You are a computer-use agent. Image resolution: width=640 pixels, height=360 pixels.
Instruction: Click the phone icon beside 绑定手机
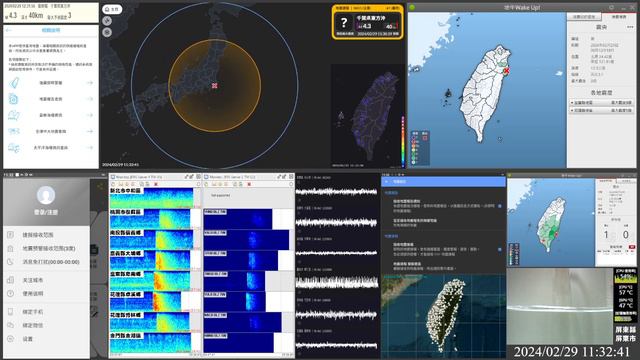click(11, 312)
